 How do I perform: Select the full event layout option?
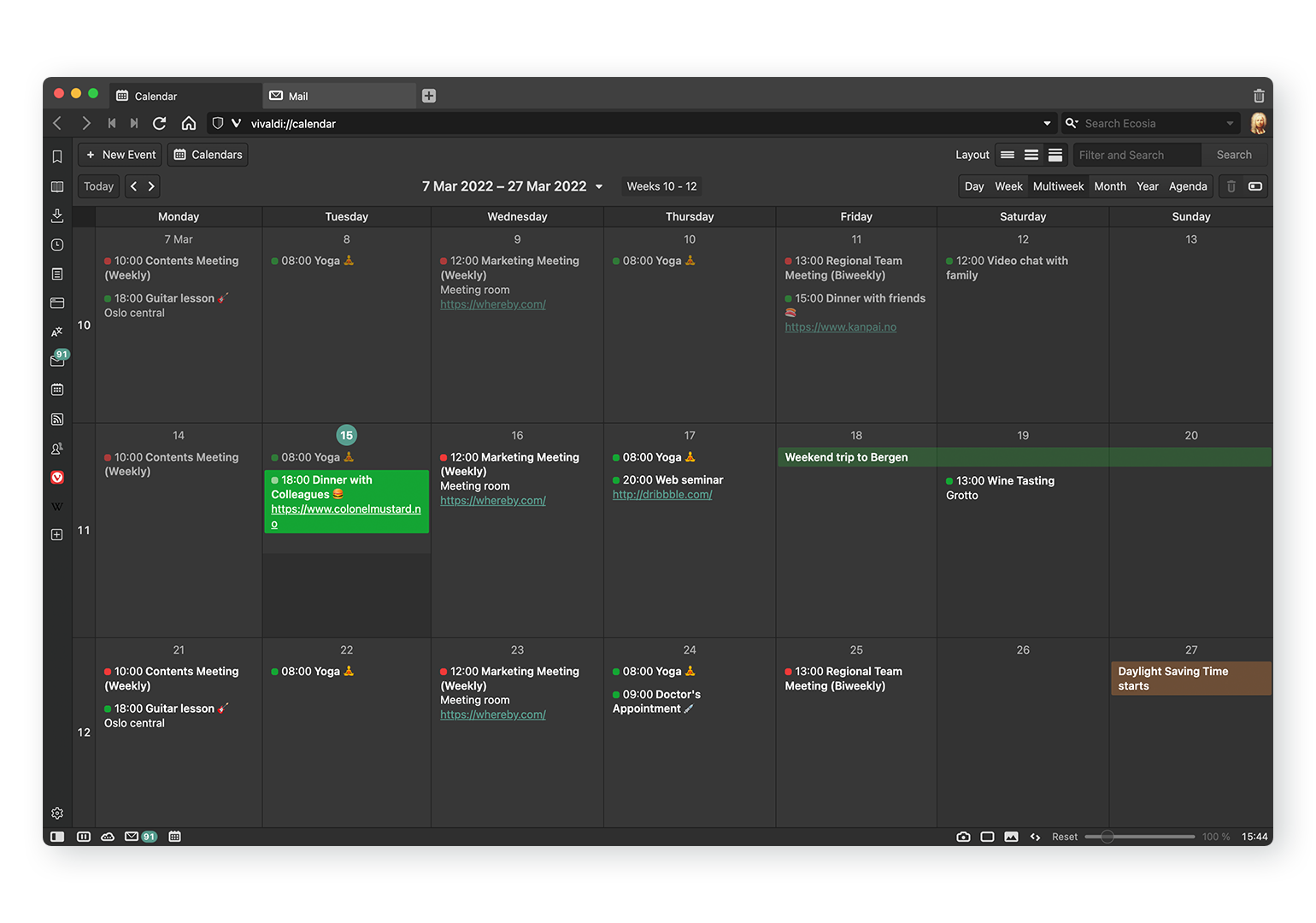pyautogui.click(x=1055, y=155)
